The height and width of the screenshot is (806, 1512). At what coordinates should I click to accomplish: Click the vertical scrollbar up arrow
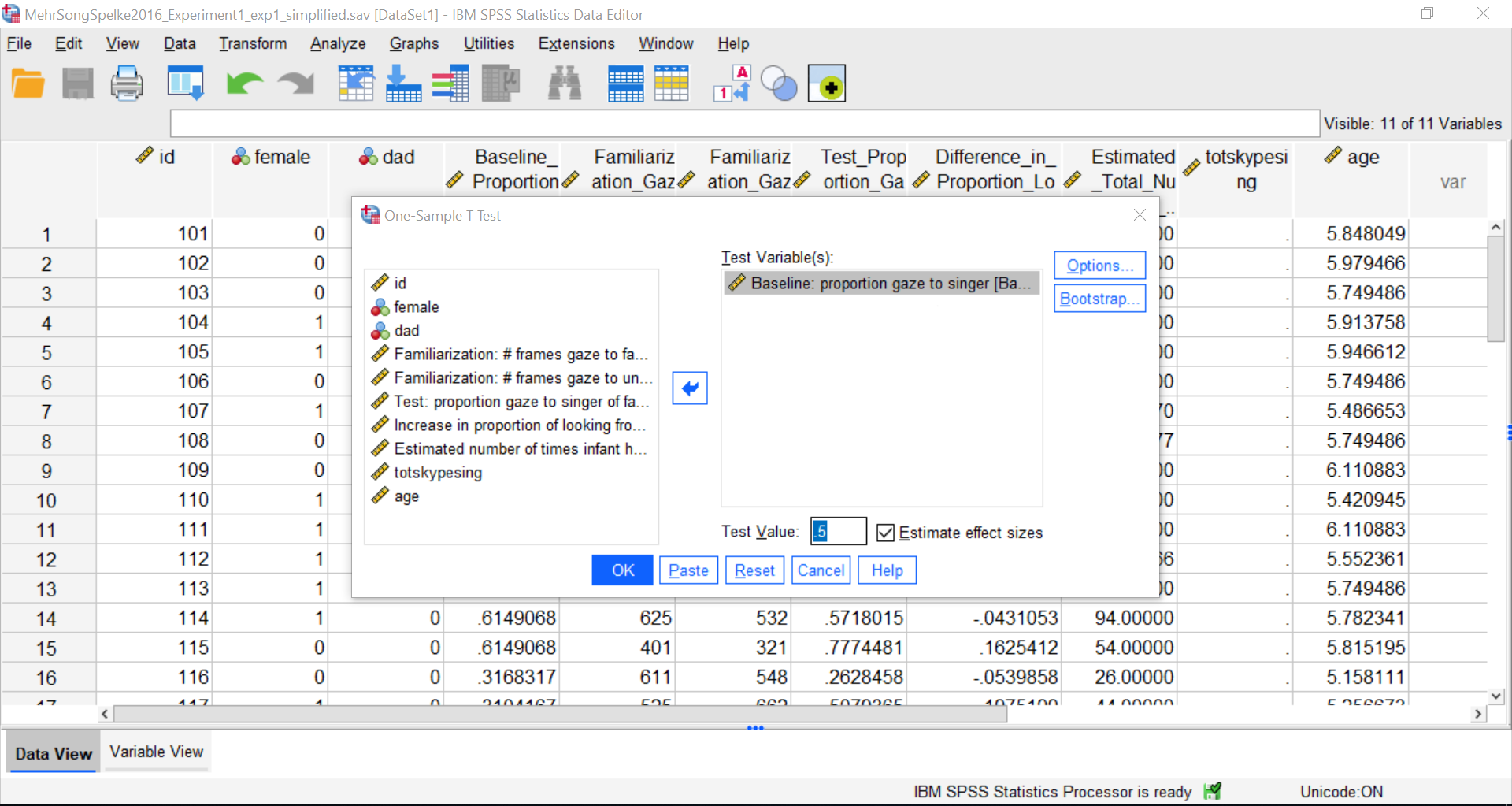pos(1495,228)
